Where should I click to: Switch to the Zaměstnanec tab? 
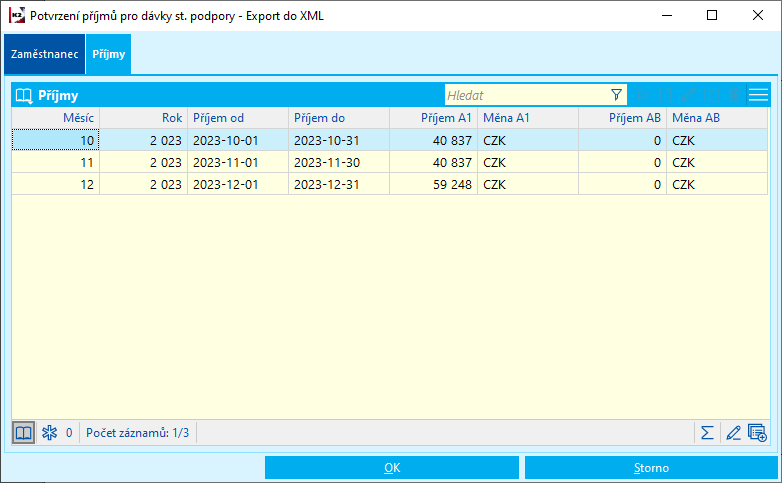tap(45, 54)
